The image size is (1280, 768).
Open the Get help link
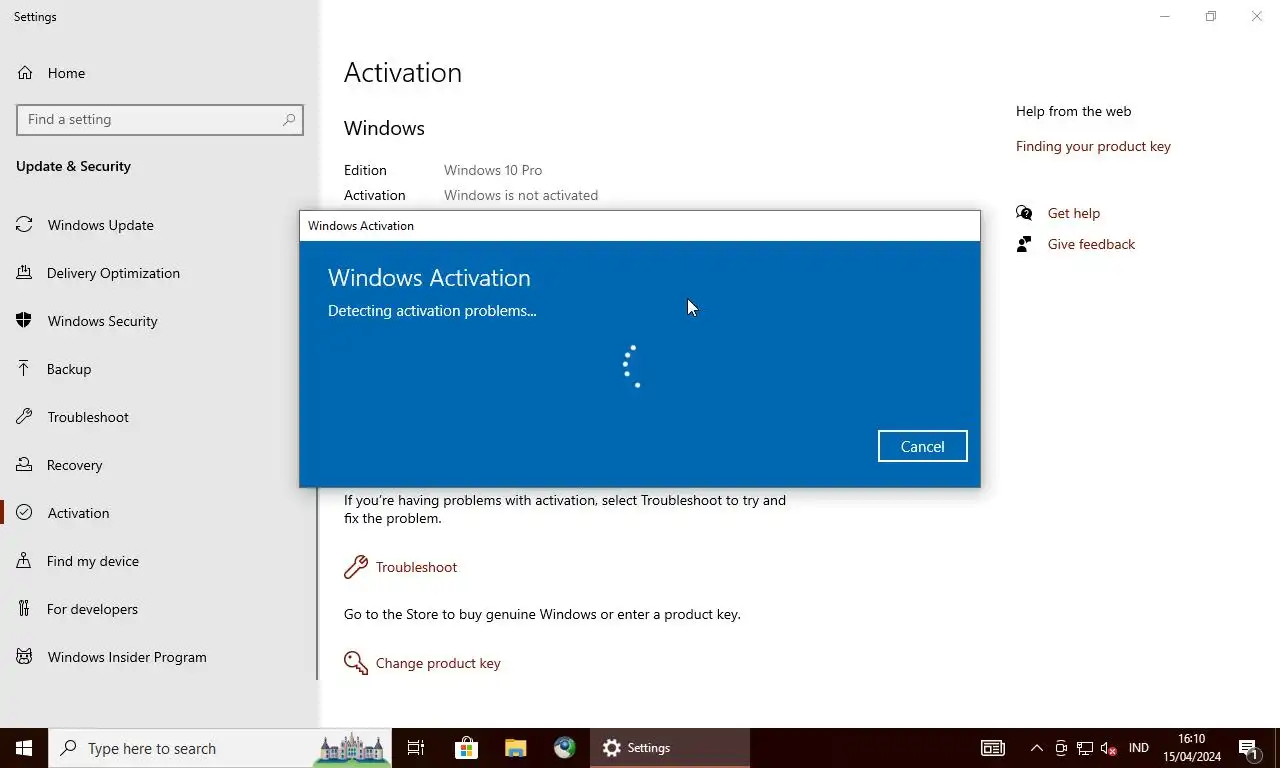click(x=1073, y=213)
